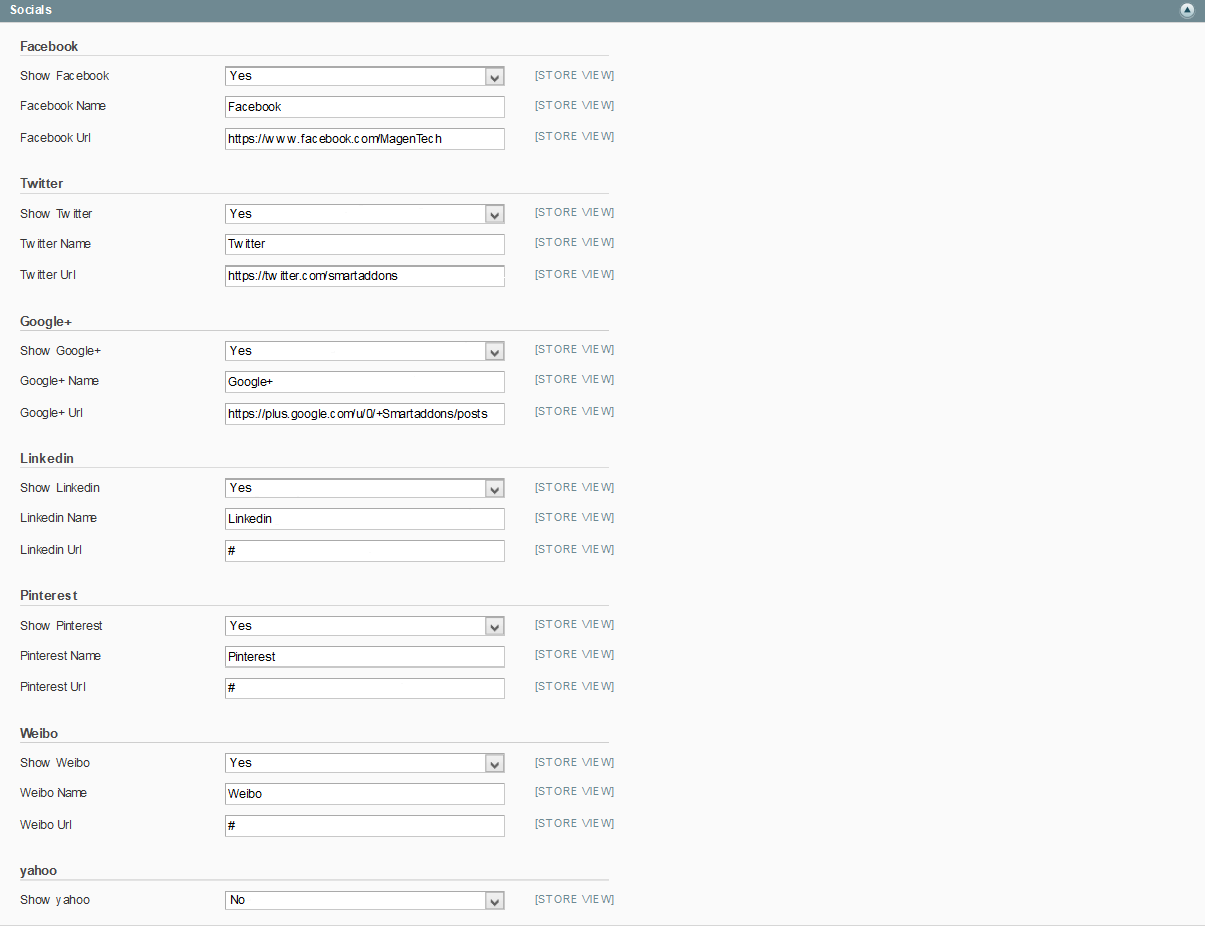Select the Linkedin Url text box
The image size is (1205, 926).
[x=365, y=551]
